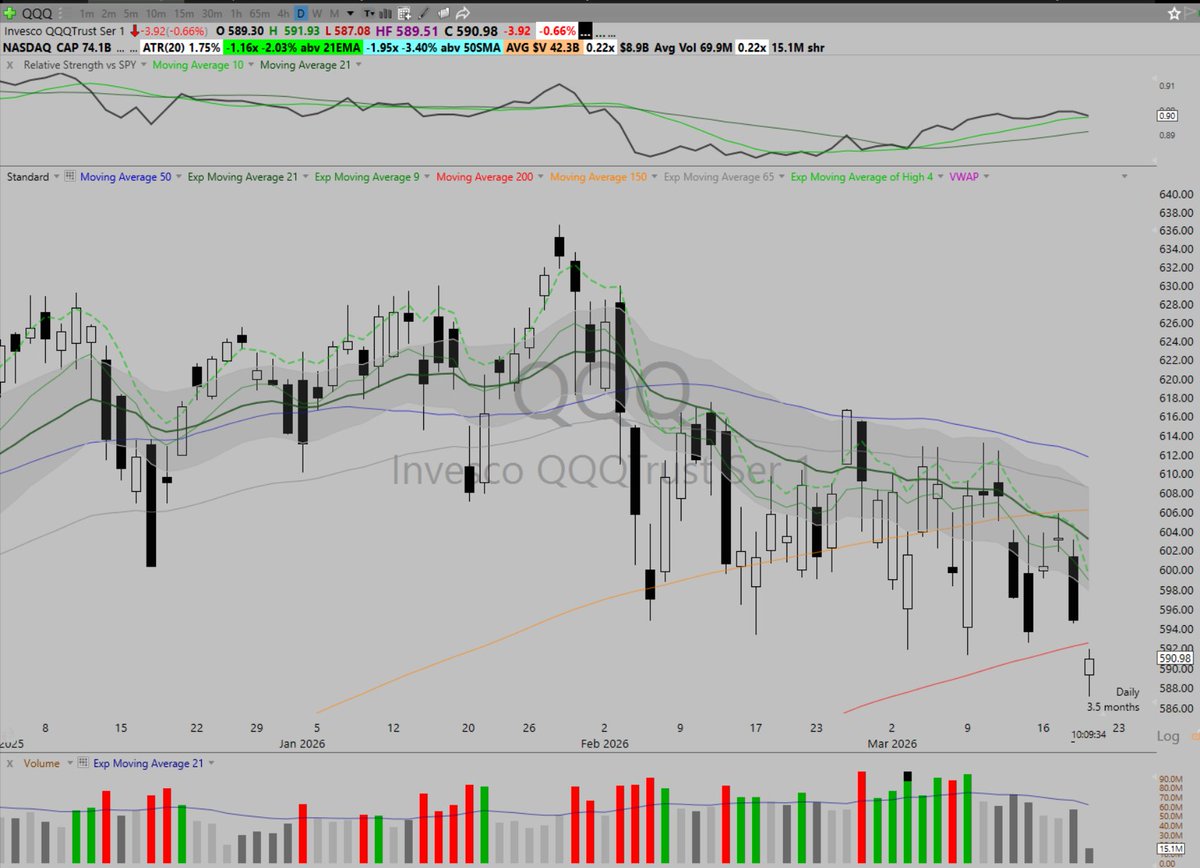Click the layouts/pages icon in toolbar
The height and width of the screenshot is (868, 1200).
point(443,13)
